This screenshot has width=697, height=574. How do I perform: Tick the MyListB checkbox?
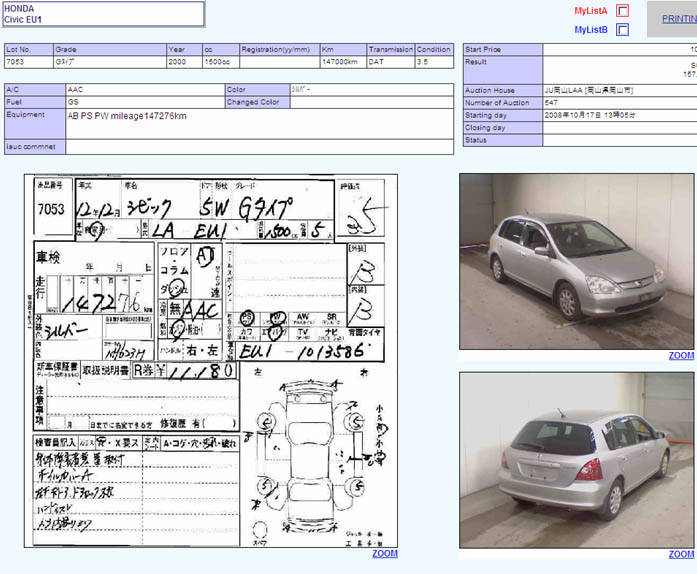[x=623, y=30]
